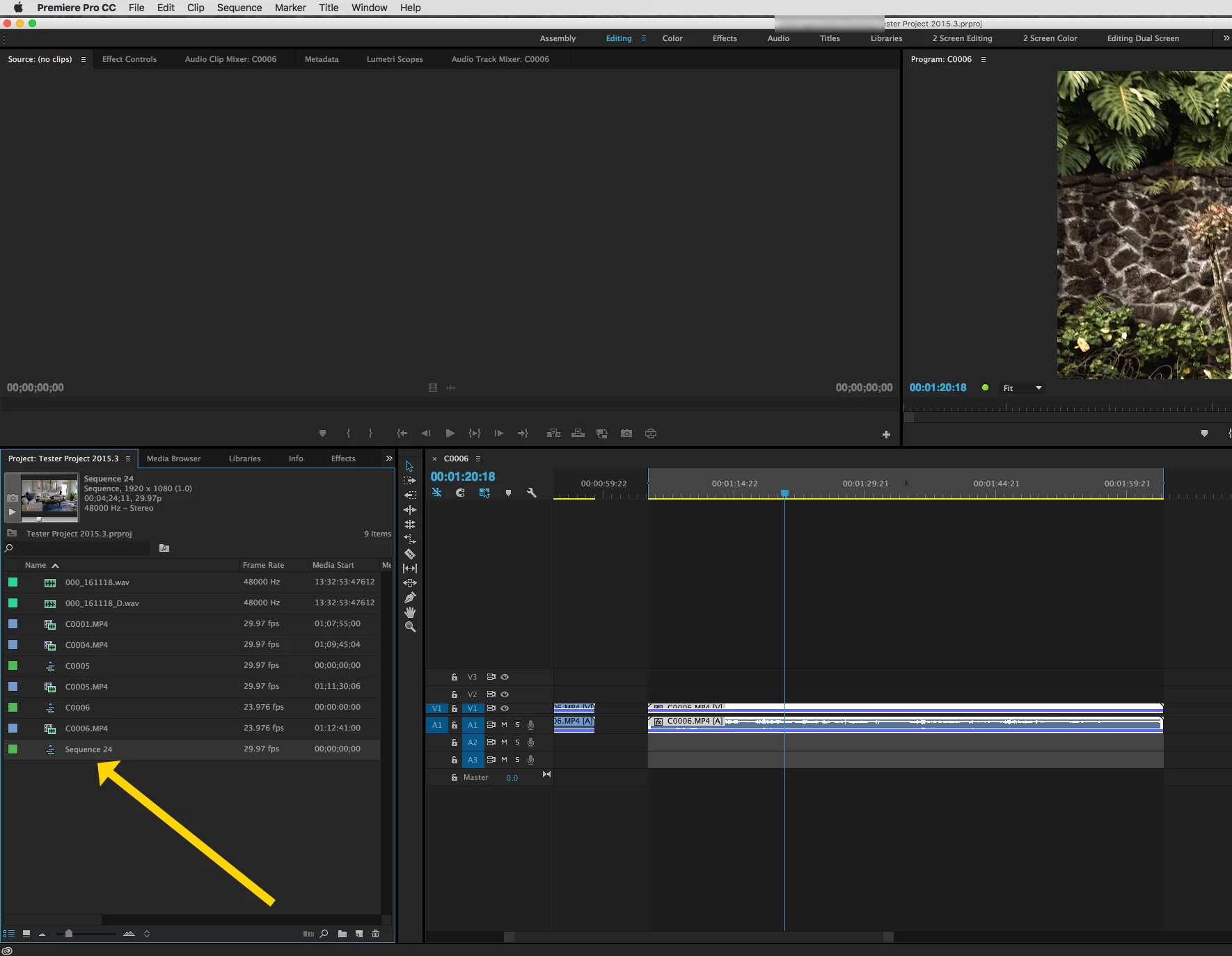1232x956 pixels.
Task: Hide the V1 track output eye
Action: (x=505, y=708)
